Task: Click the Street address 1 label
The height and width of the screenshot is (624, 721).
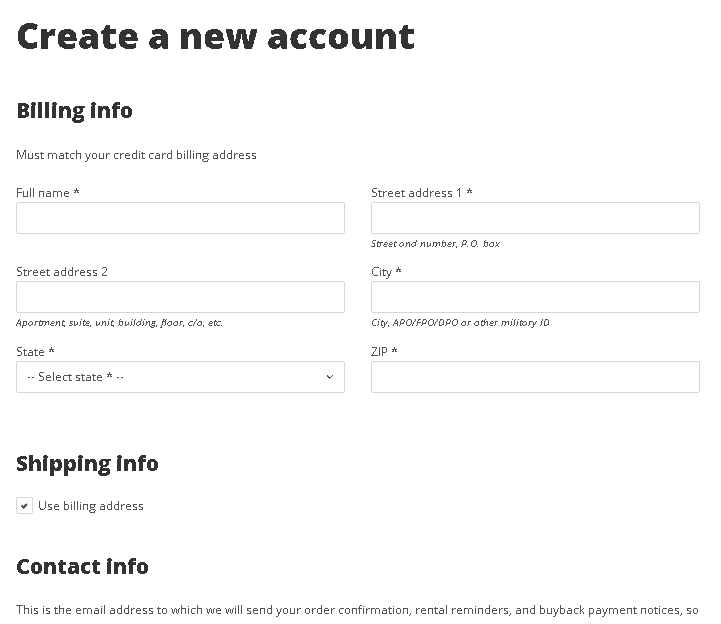Action: click(422, 193)
